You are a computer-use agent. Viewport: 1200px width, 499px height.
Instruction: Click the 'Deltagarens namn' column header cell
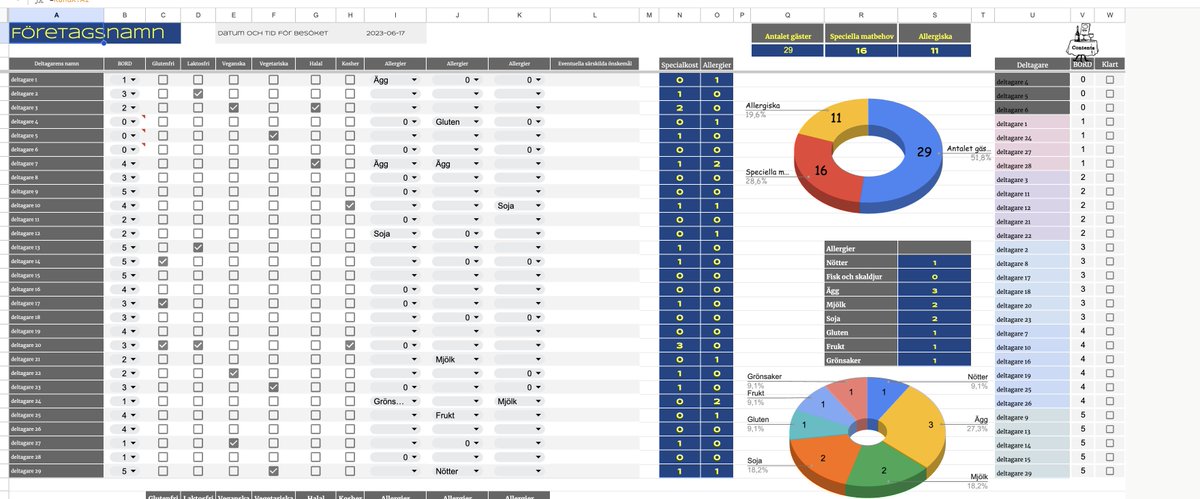pos(54,63)
